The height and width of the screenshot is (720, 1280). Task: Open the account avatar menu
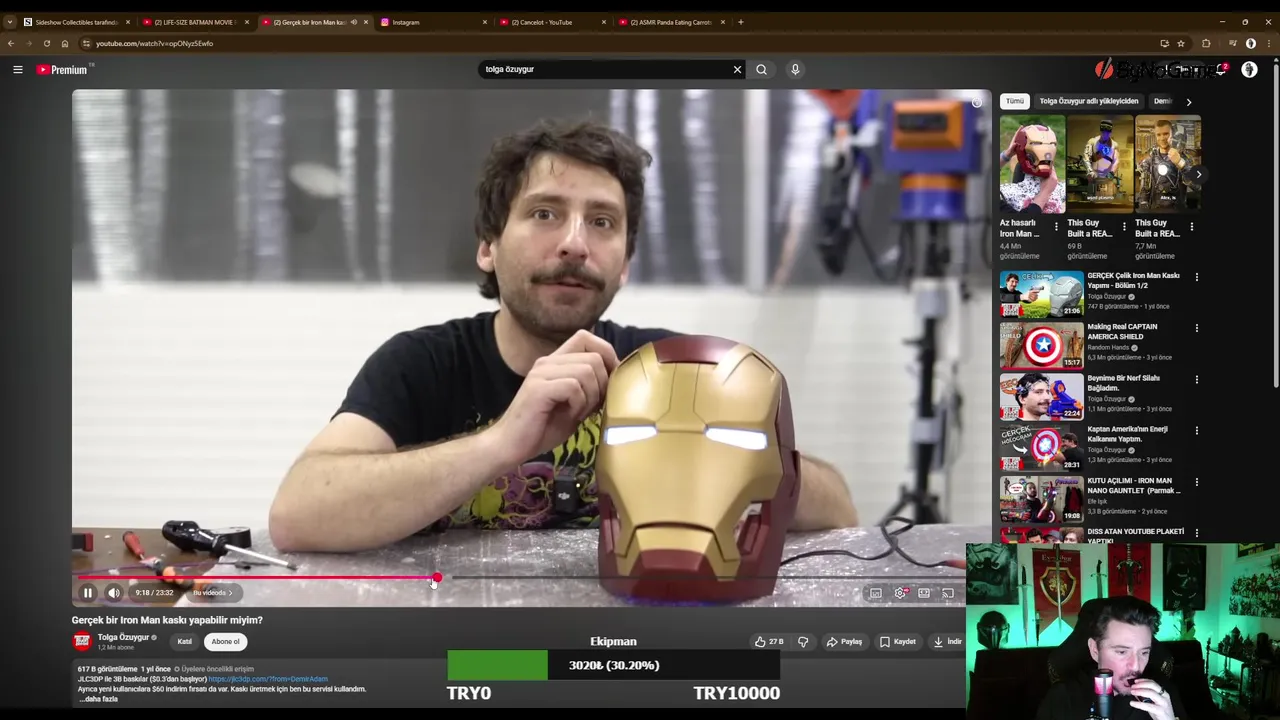coord(1249,69)
